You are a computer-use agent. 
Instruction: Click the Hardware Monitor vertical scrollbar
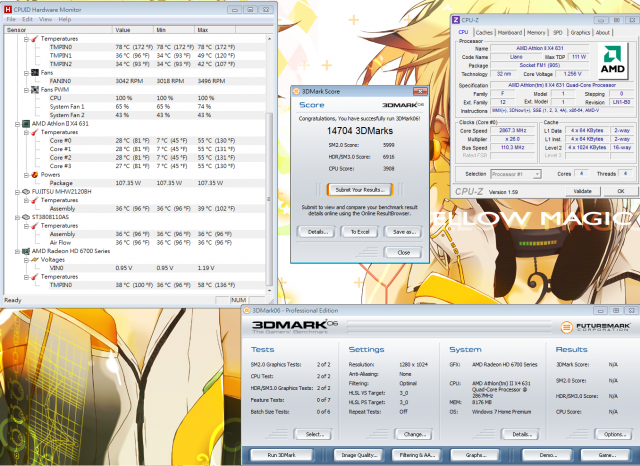[x=269, y=199]
